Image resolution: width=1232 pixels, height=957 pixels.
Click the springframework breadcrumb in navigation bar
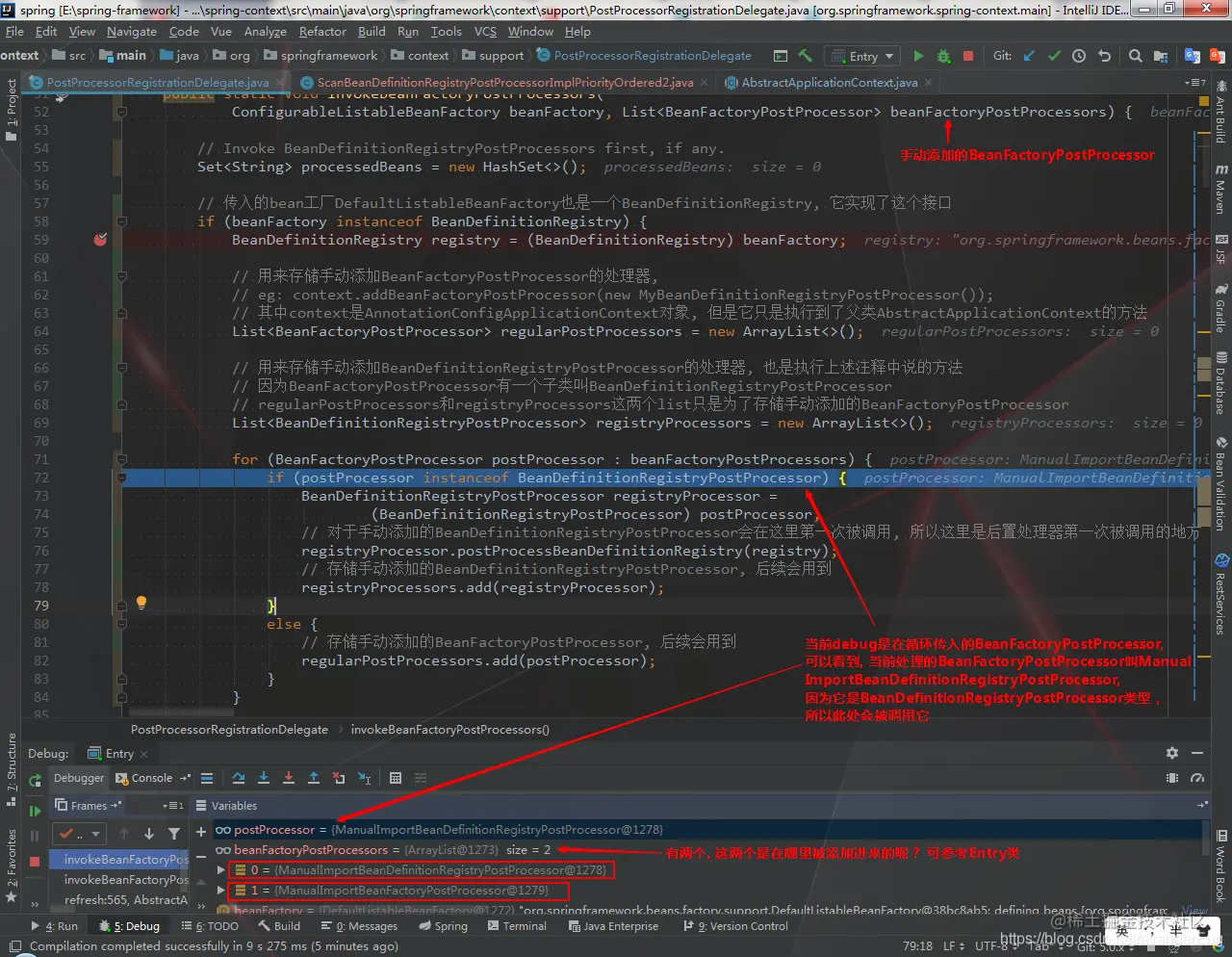click(320, 56)
